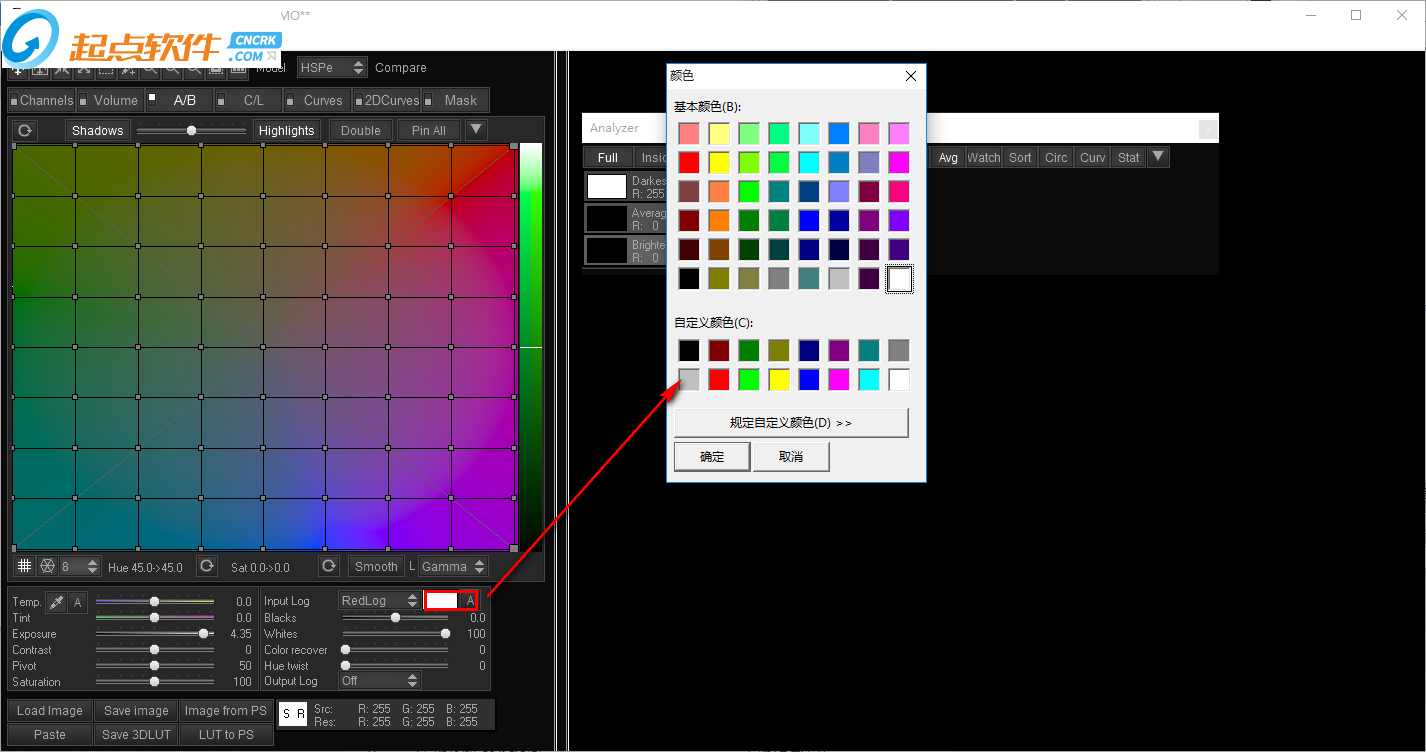Click the auto 'A' icon beside Temp eyedropper
Image resolution: width=1426 pixels, height=752 pixels.
(78, 602)
